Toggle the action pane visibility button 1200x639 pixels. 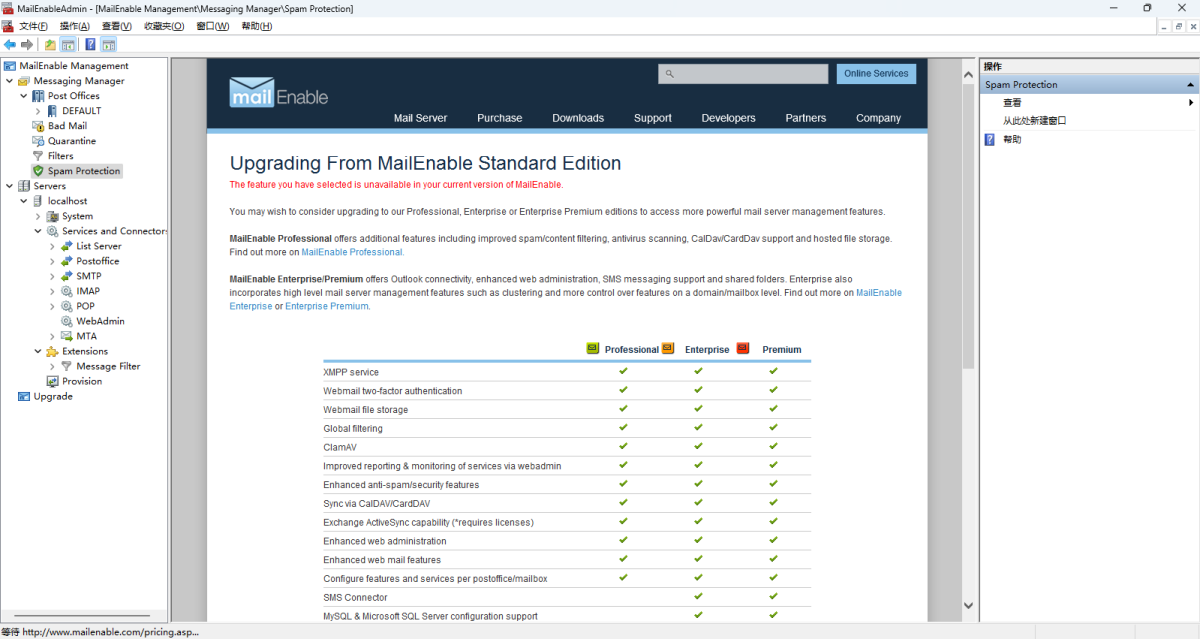(108, 45)
